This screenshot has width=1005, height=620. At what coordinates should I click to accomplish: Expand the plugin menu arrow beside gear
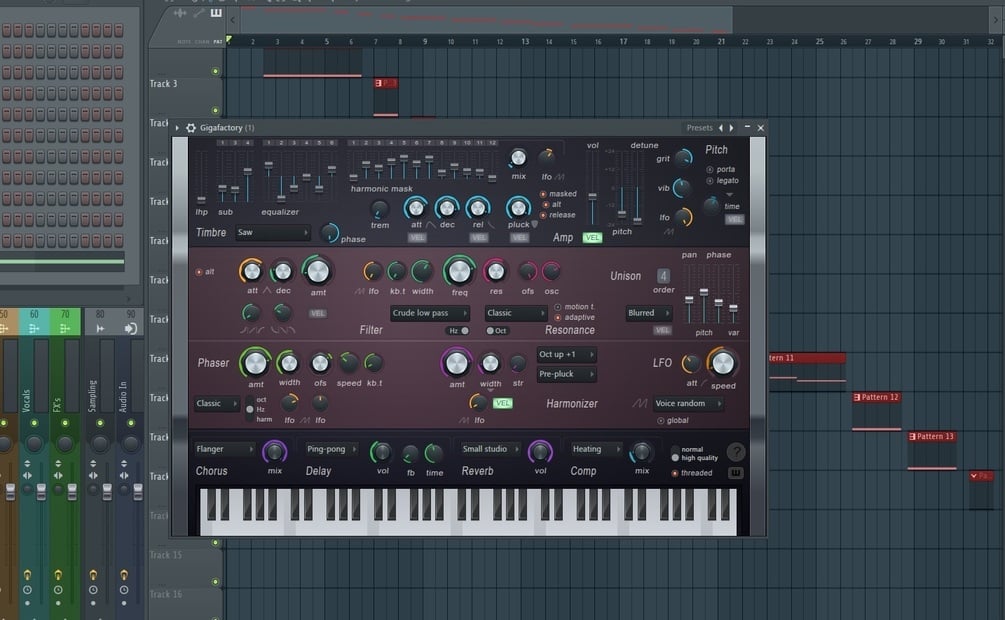[178, 128]
